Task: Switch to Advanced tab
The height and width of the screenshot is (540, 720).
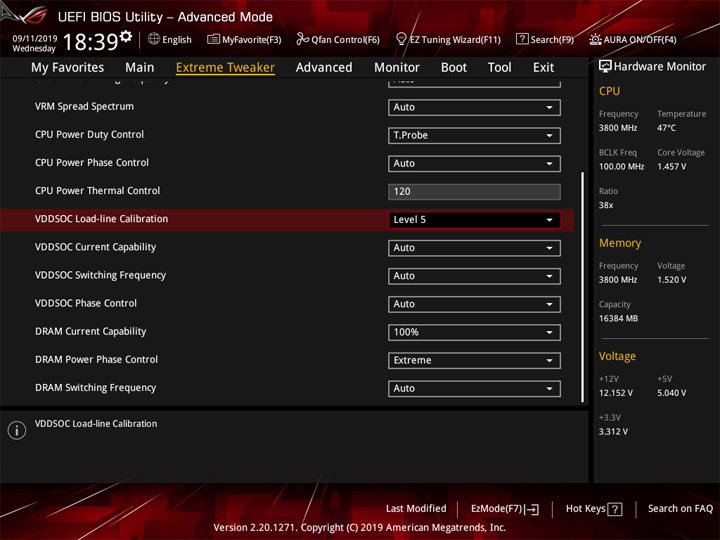Action: point(324,68)
